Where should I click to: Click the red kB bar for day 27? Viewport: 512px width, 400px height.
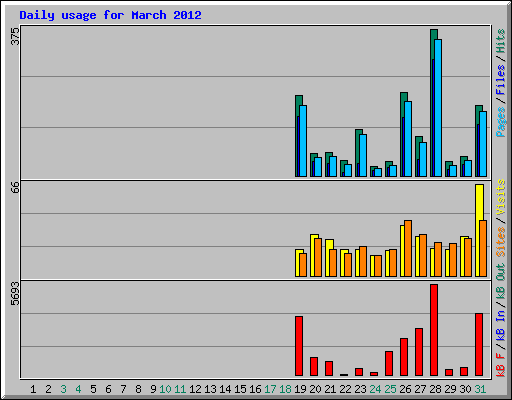419,352
